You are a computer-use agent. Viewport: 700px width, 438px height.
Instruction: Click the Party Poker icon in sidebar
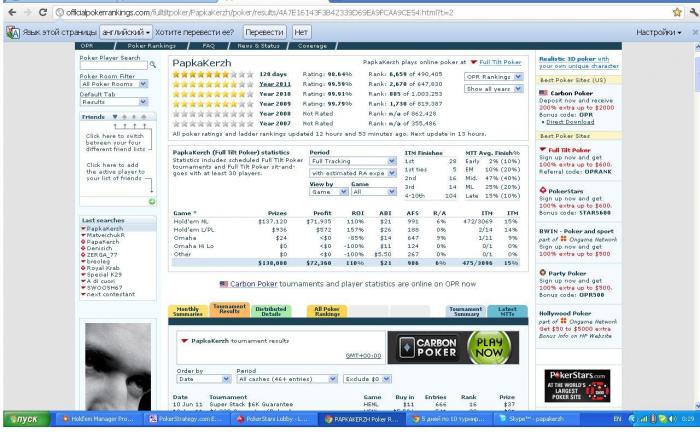point(543,273)
